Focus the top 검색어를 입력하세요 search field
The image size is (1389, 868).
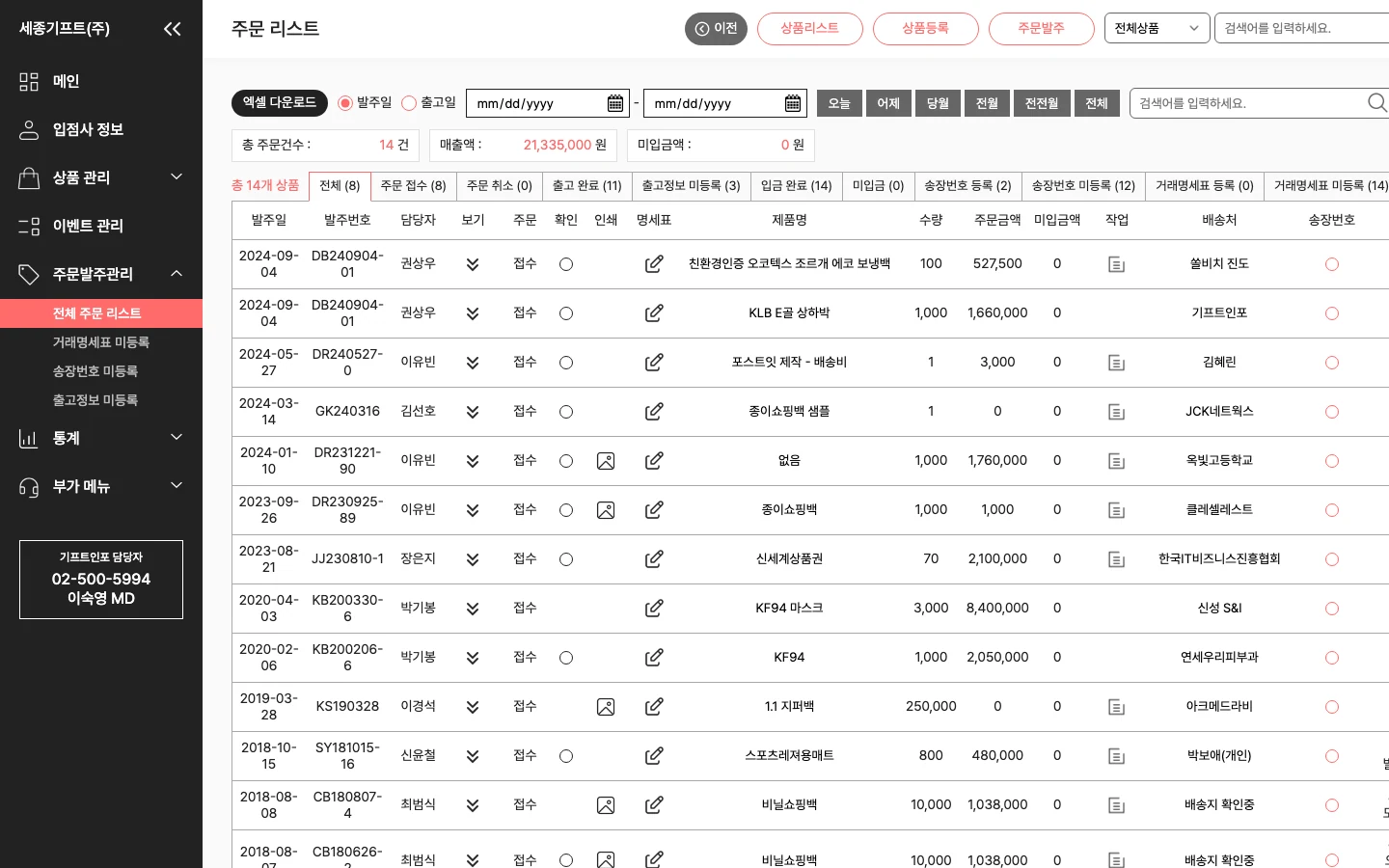(x=1301, y=28)
